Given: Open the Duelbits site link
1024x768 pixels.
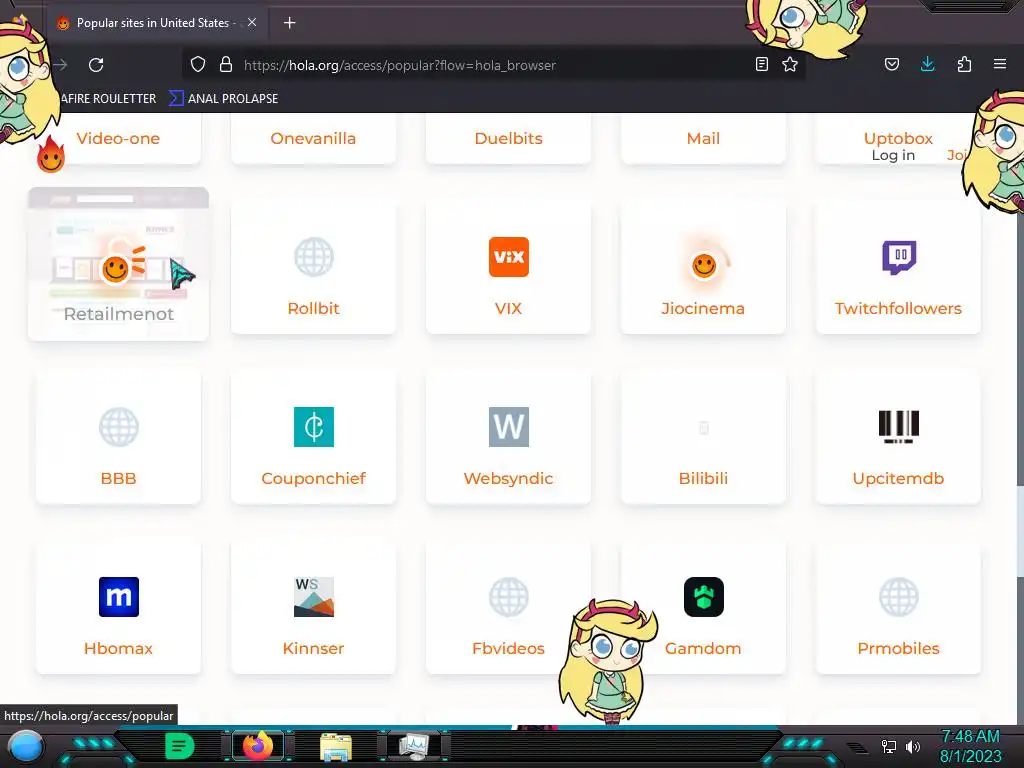Looking at the screenshot, I should [509, 138].
